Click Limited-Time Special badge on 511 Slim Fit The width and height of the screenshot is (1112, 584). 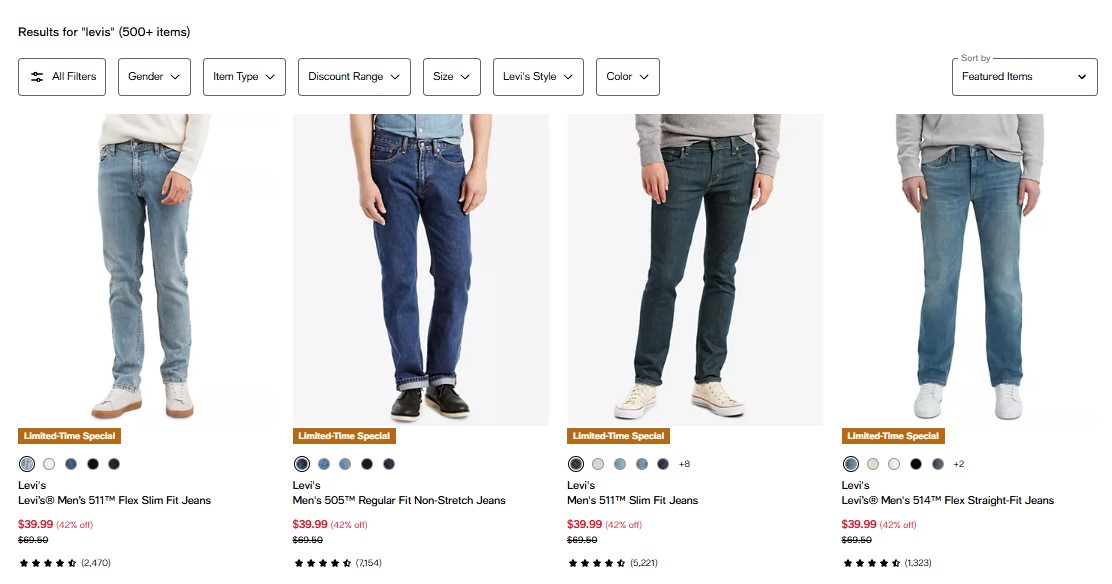tap(618, 436)
